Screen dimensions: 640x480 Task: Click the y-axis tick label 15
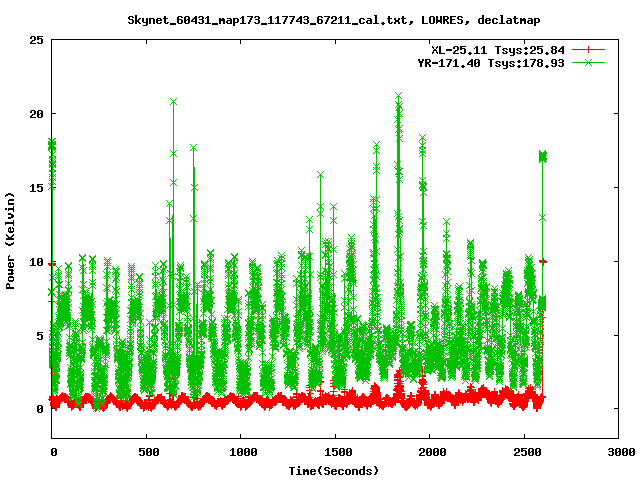pos(36,188)
